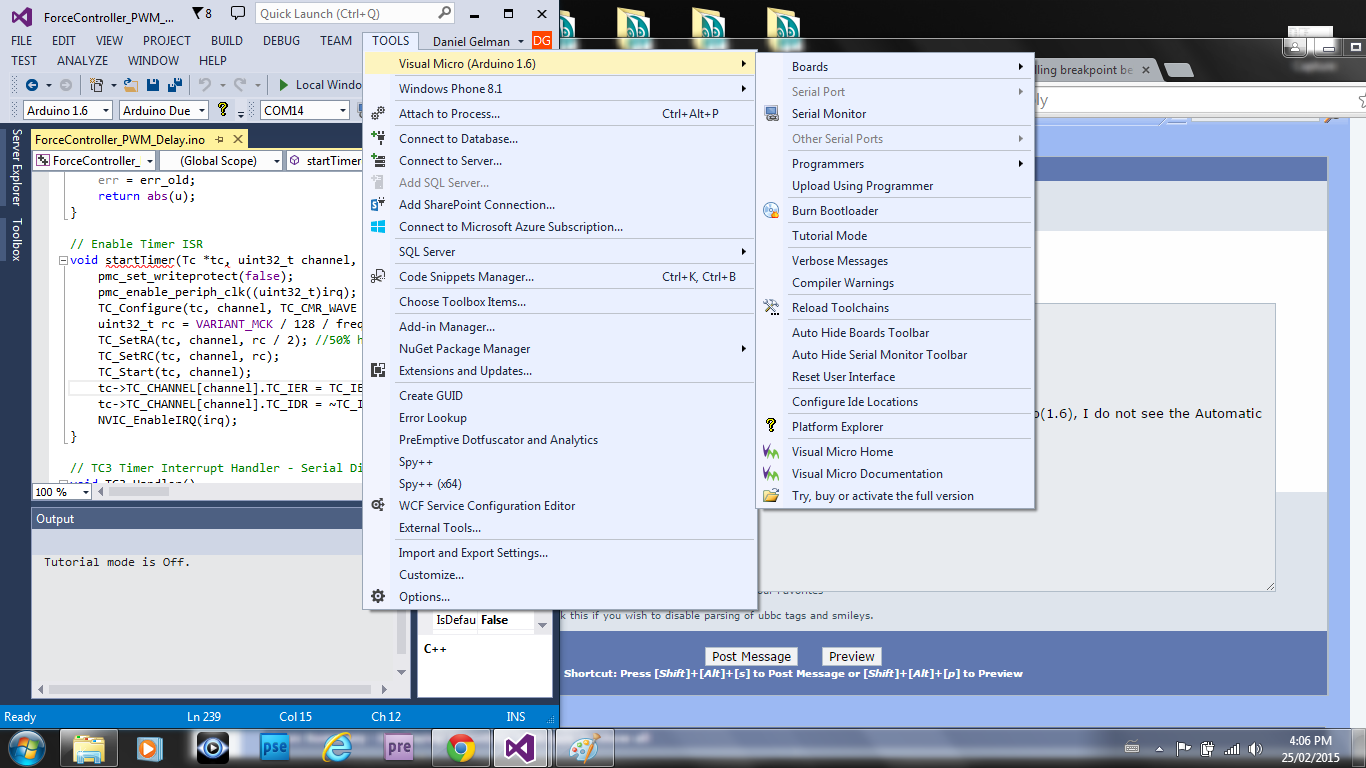This screenshot has height=768, width=1366.
Task: Open Google Chrome from the taskbar
Action: coord(460,748)
